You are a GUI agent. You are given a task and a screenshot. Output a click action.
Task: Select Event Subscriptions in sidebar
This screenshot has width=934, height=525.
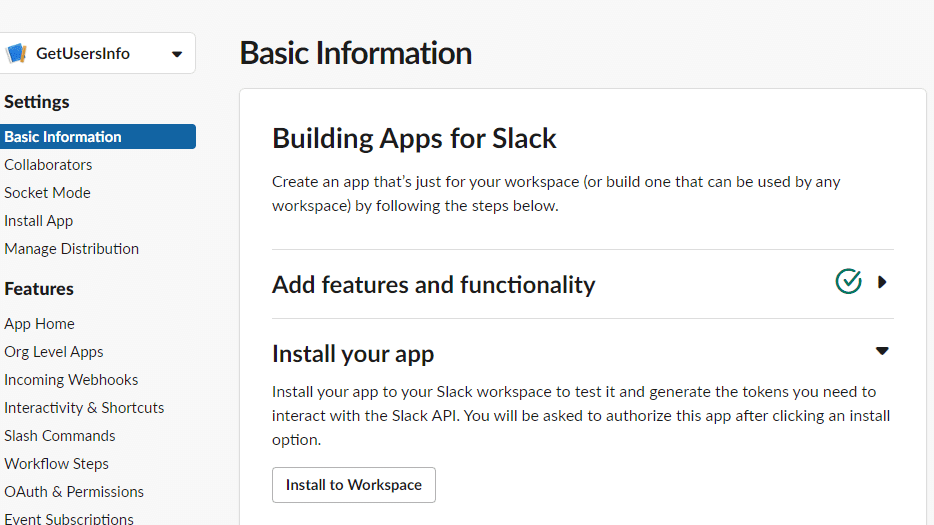pos(69,518)
